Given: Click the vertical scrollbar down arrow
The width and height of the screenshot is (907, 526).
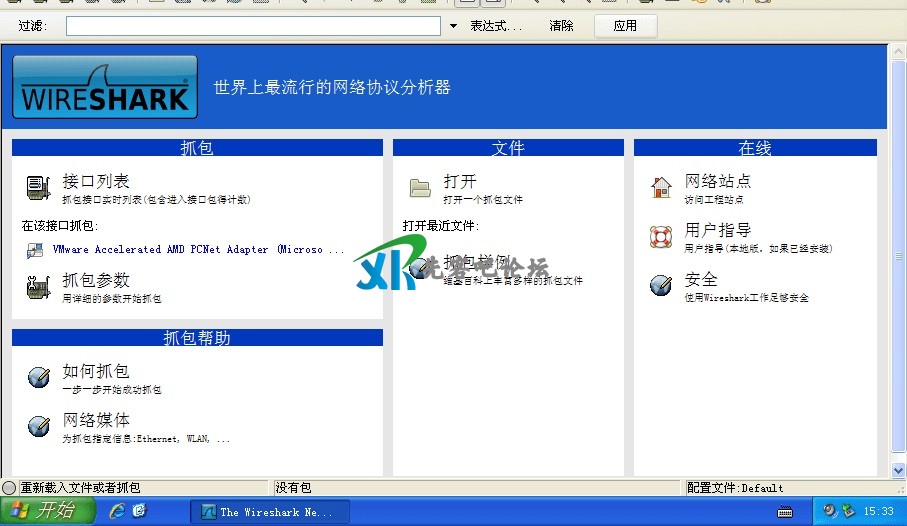Looking at the screenshot, I should pyautogui.click(x=897, y=469).
